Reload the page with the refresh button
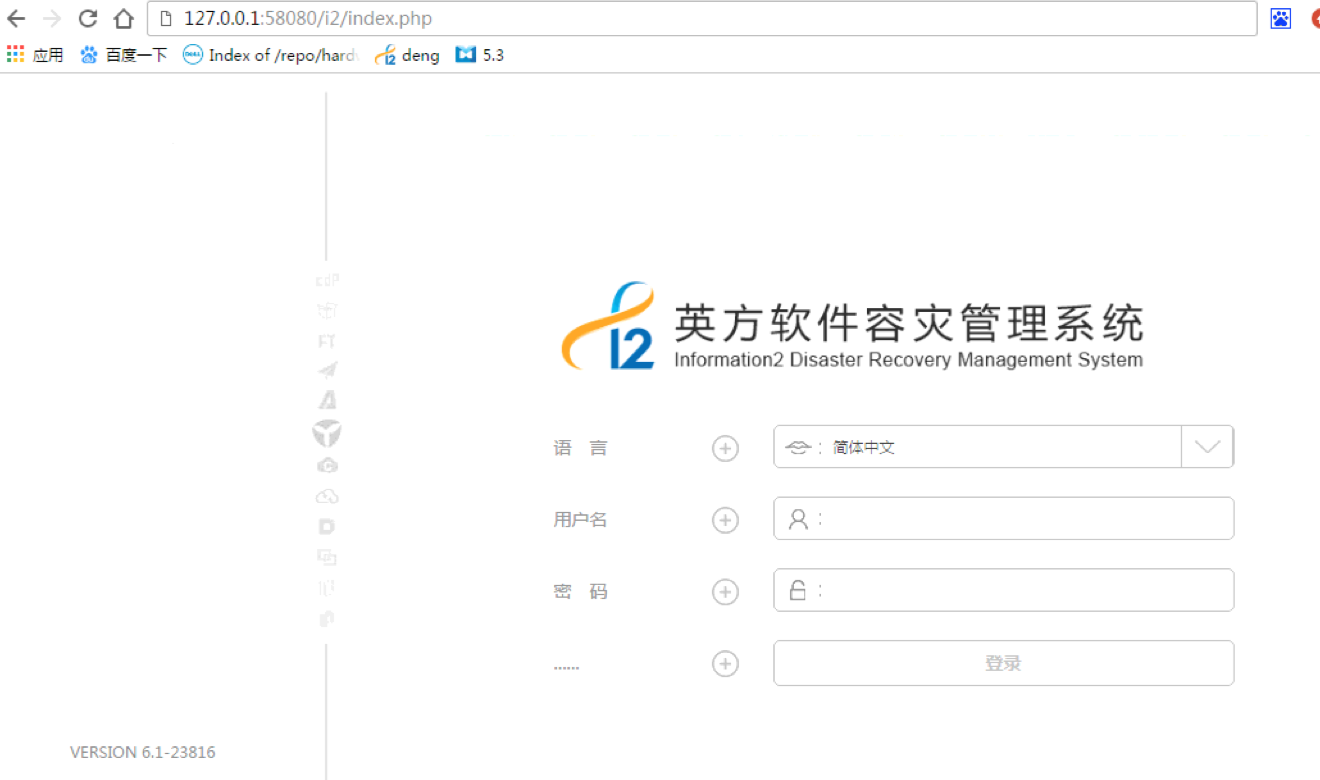Viewport: 1320px width, 780px height. pyautogui.click(x=88, y=18)
